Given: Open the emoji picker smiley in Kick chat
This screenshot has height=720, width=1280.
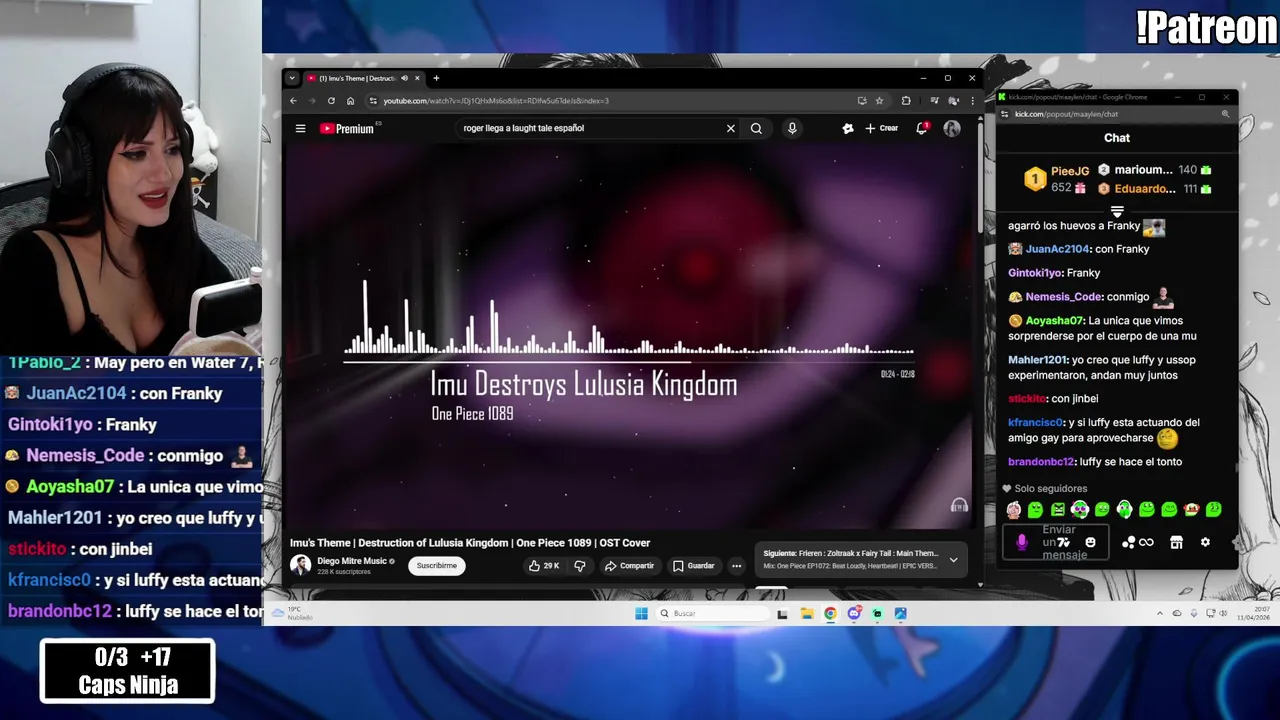Looking at the screenshot, I should click(1090, 542).
